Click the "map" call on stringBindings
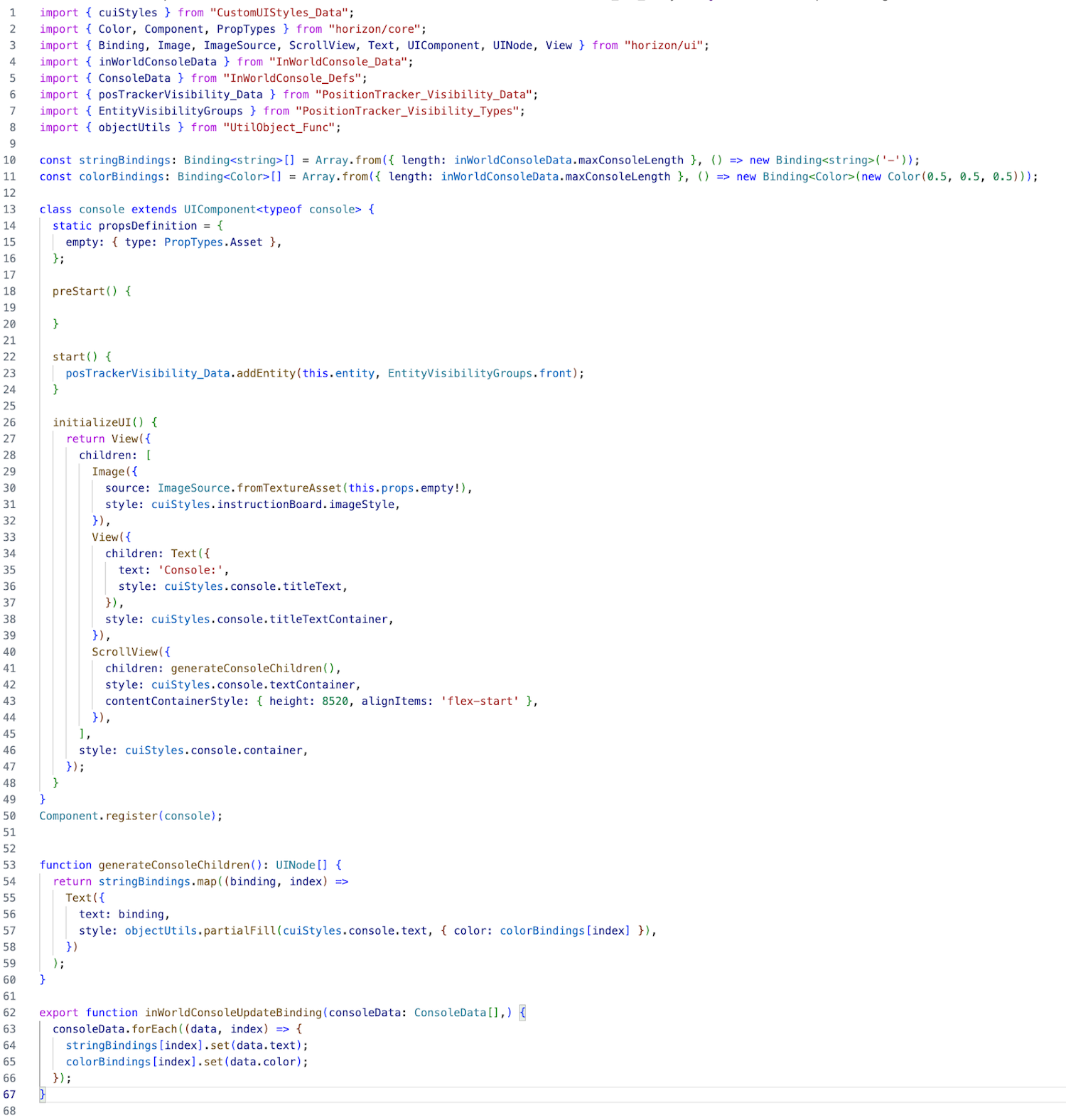The width and height of the screenshot is (1066, 1120). [x=207, y=881]
